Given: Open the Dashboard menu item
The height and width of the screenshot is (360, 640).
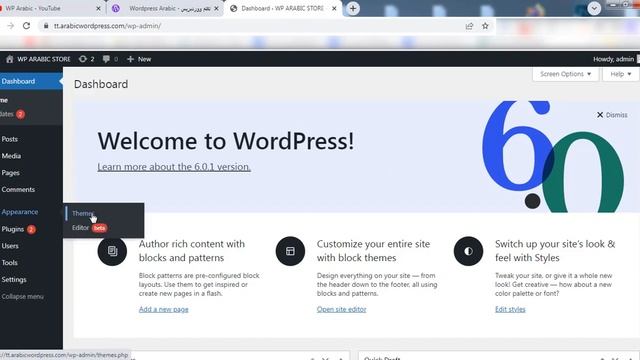Looking at the screenshot, I should point(30,81).
